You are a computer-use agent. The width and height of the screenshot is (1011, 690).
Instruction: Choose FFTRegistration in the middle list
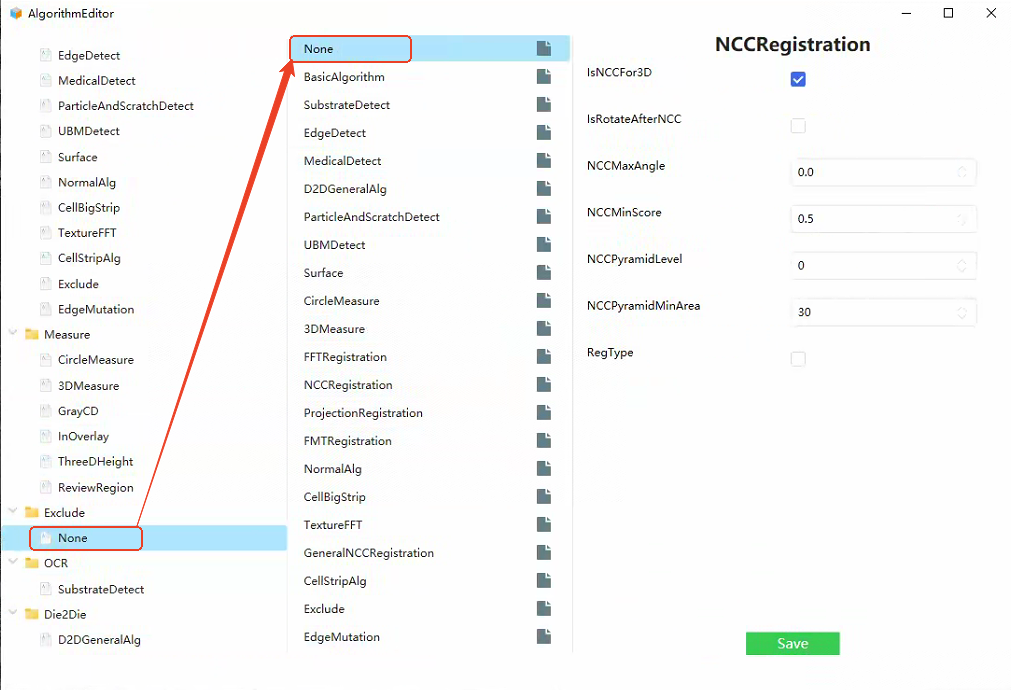click(x=345, y=357)
